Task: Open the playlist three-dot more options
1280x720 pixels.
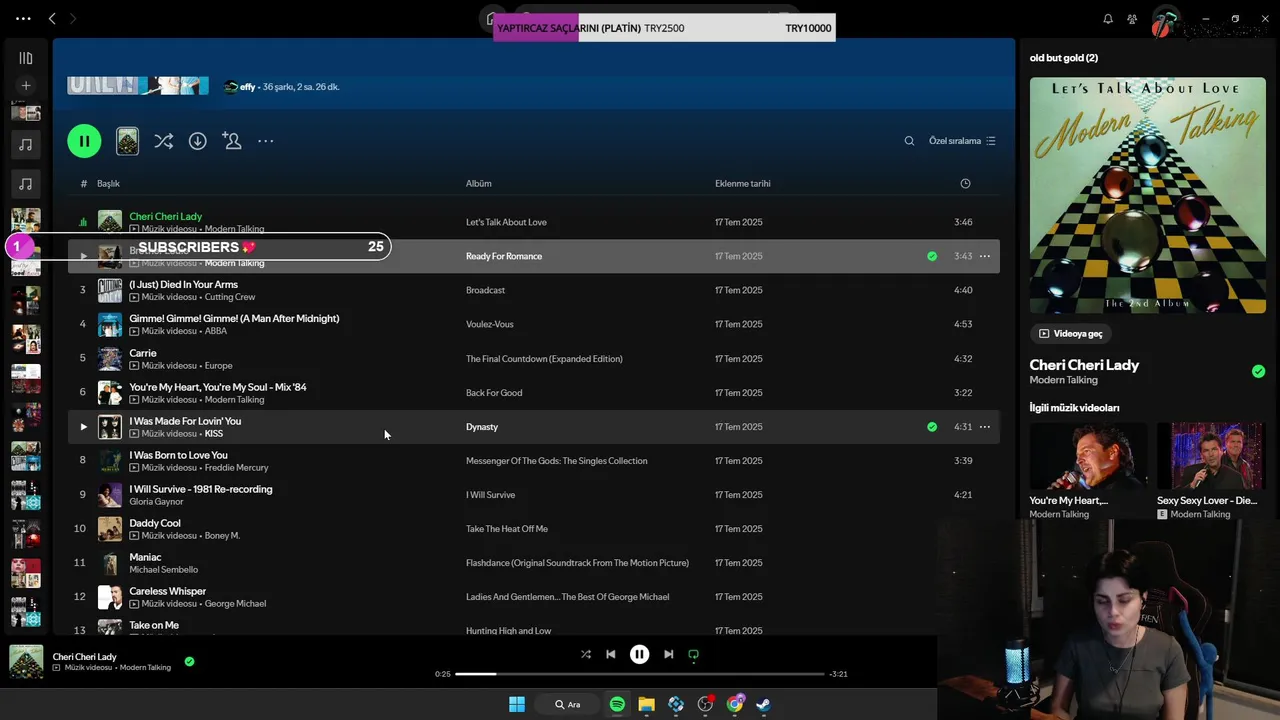Action: [x=266, y=141]
